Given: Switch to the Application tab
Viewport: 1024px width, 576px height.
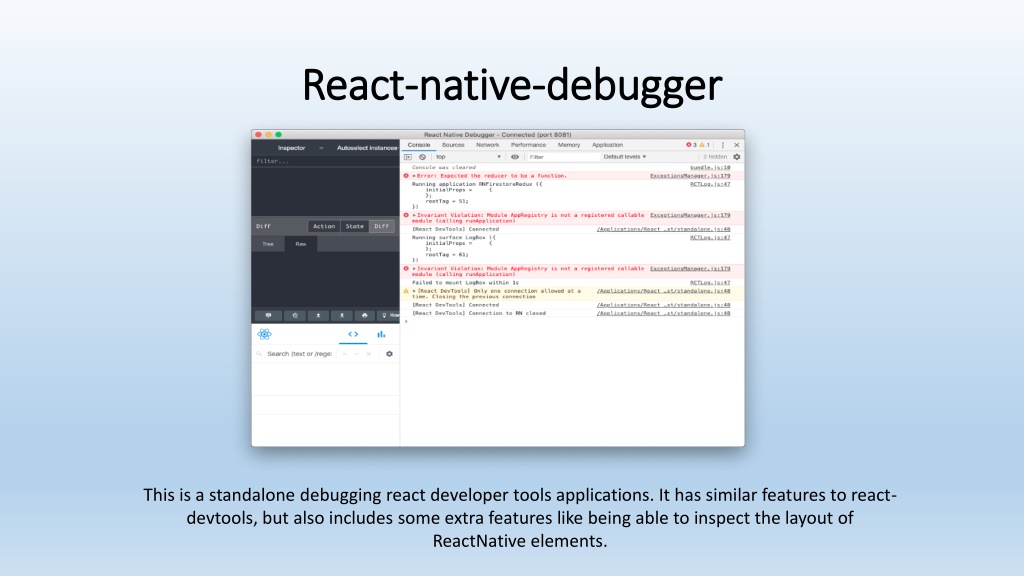Looking at the screenshot, I should coord(607,145).
